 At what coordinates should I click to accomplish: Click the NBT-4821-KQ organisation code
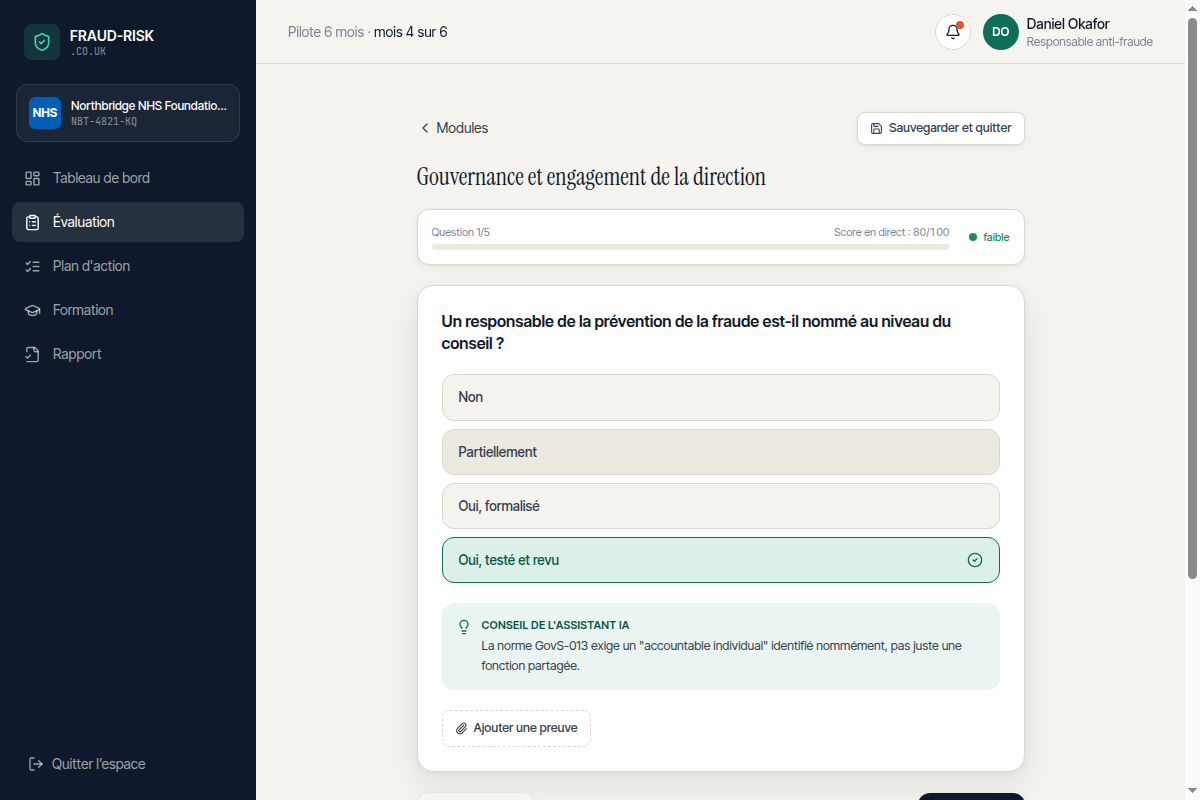[x=104, y=122]
